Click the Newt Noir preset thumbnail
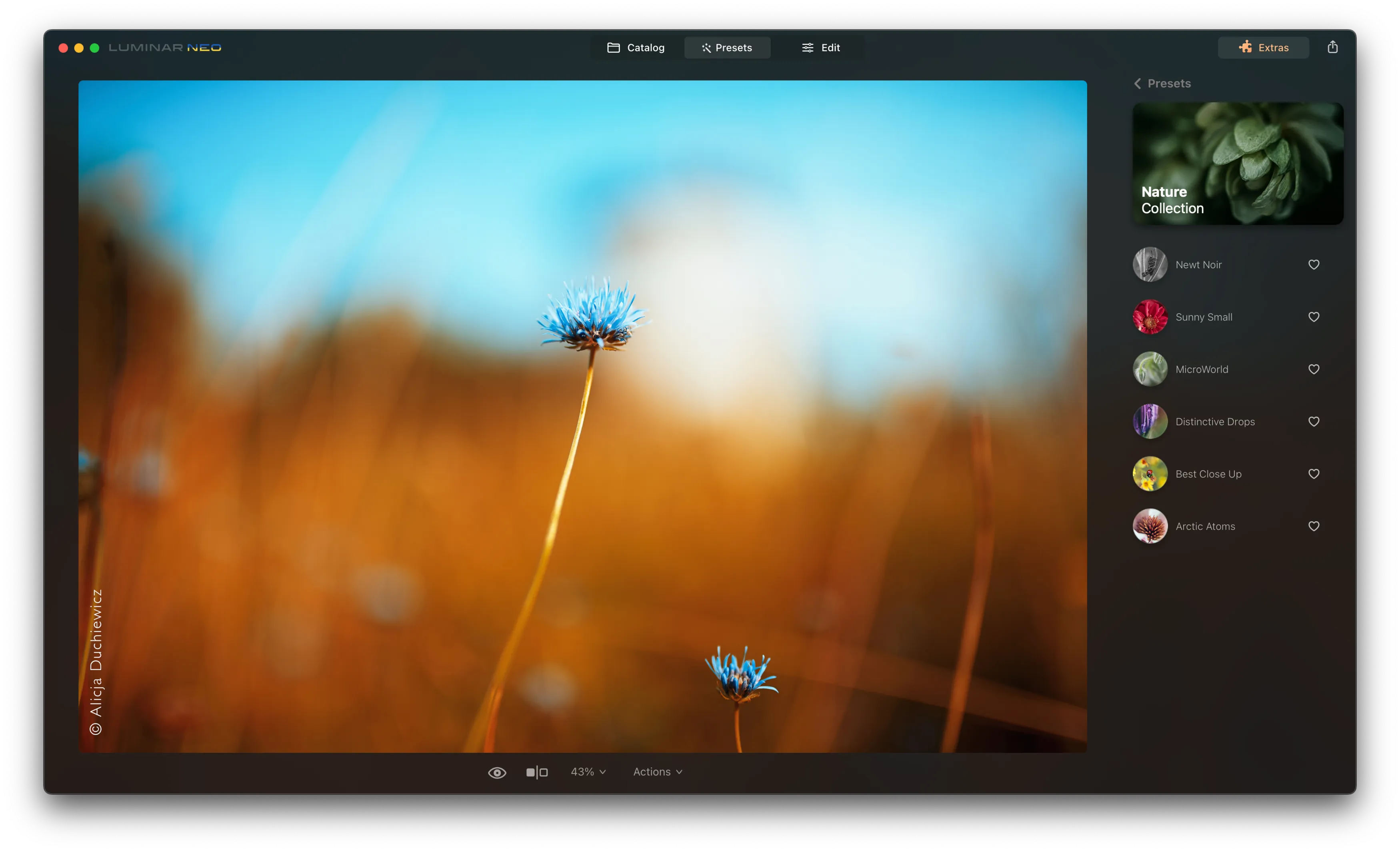The image size is (1400, 852). pos(1150,265)
